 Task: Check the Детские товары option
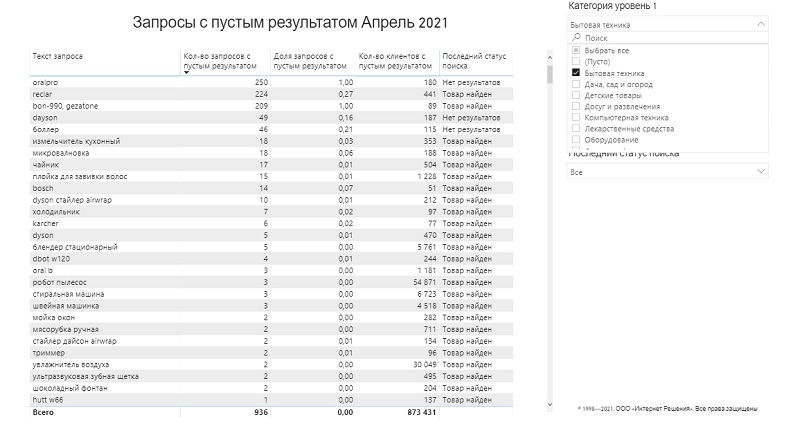click(x=576, y=95)
